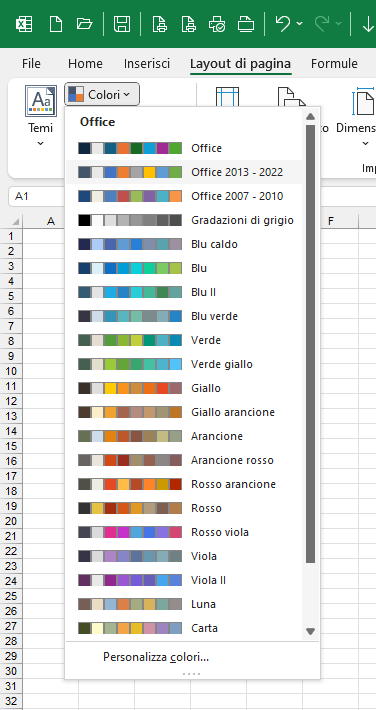
Task: Expand the undo history dropdown arrow
Action: (299, 24)
